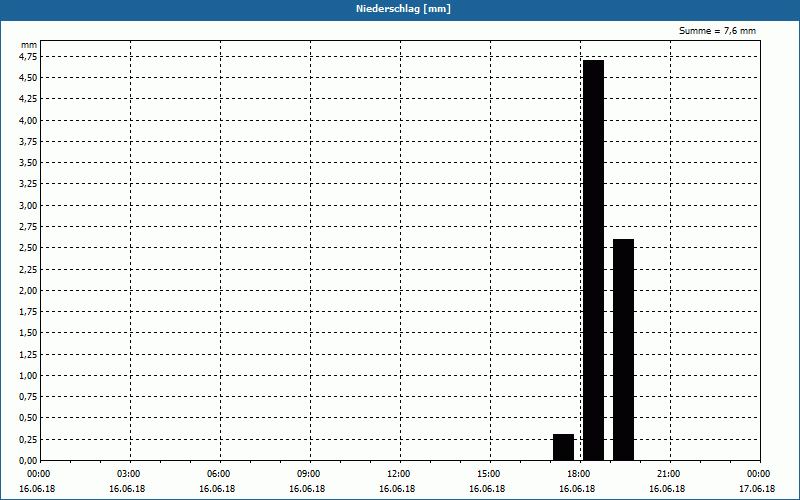Viewport: 800px width, 500px height.
Task: Click the '18:00' x-axis time label
Action: (579, 474)
